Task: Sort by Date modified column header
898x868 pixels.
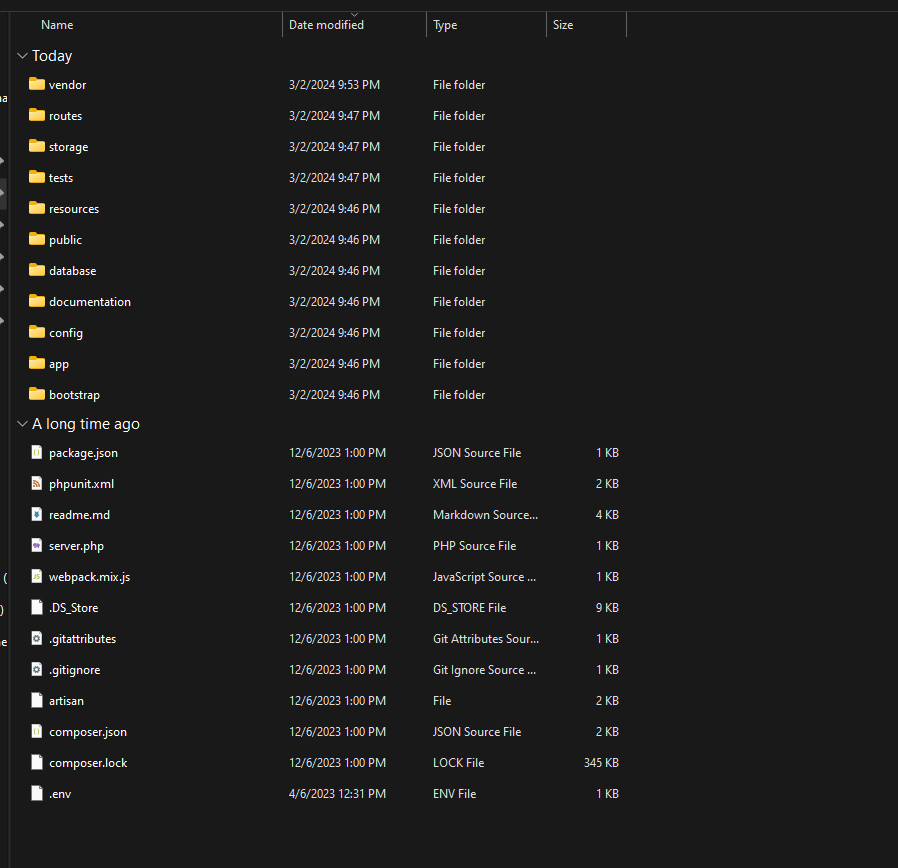Action: click(x=354, y=25)
